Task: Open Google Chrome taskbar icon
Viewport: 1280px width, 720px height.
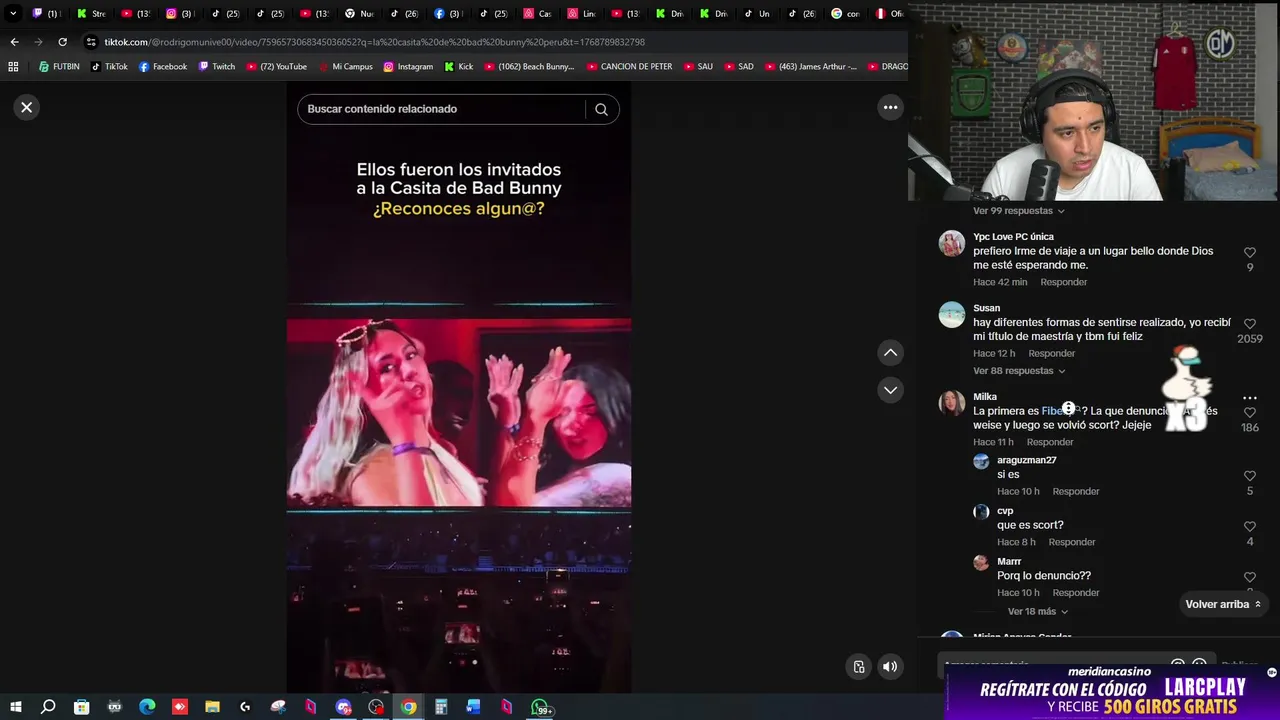Action: pos(409,707)
